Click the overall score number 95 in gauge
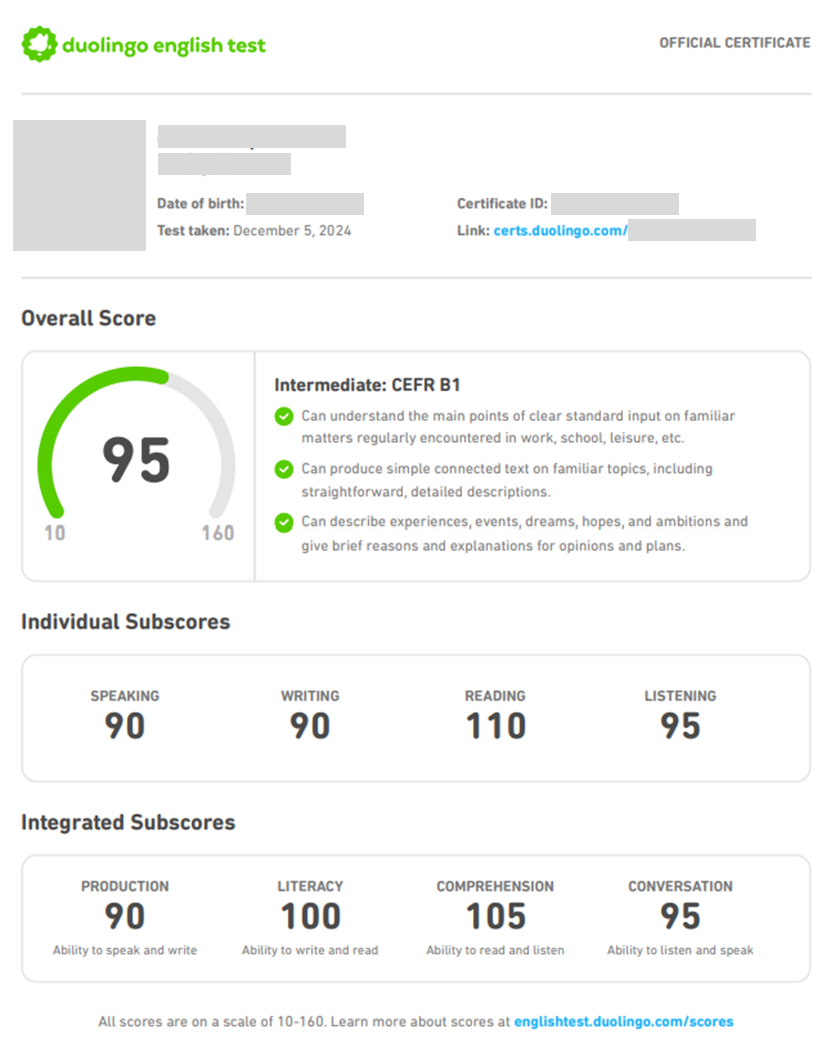The width and height of the screenshot is (831, 1052). 136,461
